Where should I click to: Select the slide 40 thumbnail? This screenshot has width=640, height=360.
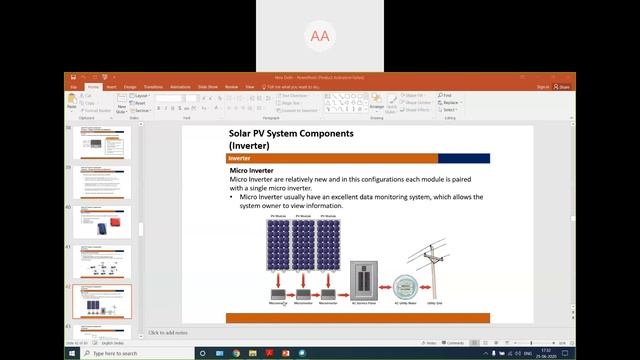(102, 222)
